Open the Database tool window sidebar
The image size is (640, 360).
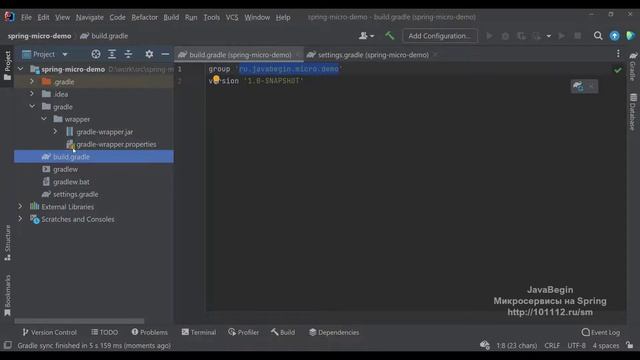point(633,112)
